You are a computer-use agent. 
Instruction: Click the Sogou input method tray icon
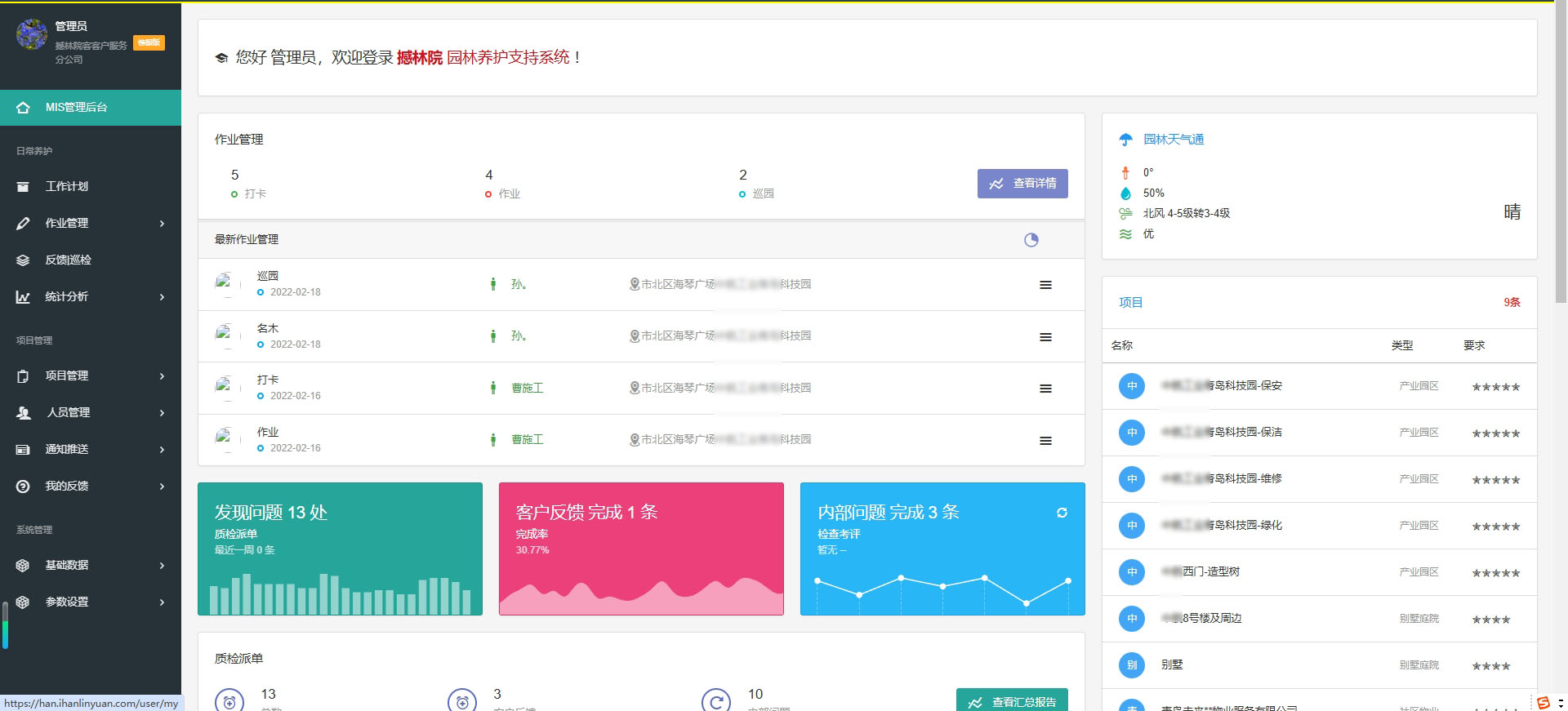(1543, 702)
